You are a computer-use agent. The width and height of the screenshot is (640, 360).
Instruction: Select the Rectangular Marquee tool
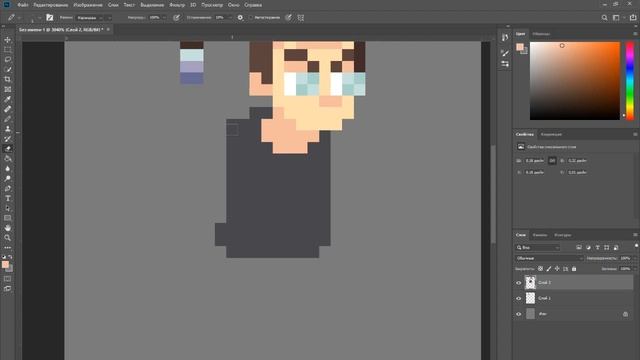(x=8, y=50)
